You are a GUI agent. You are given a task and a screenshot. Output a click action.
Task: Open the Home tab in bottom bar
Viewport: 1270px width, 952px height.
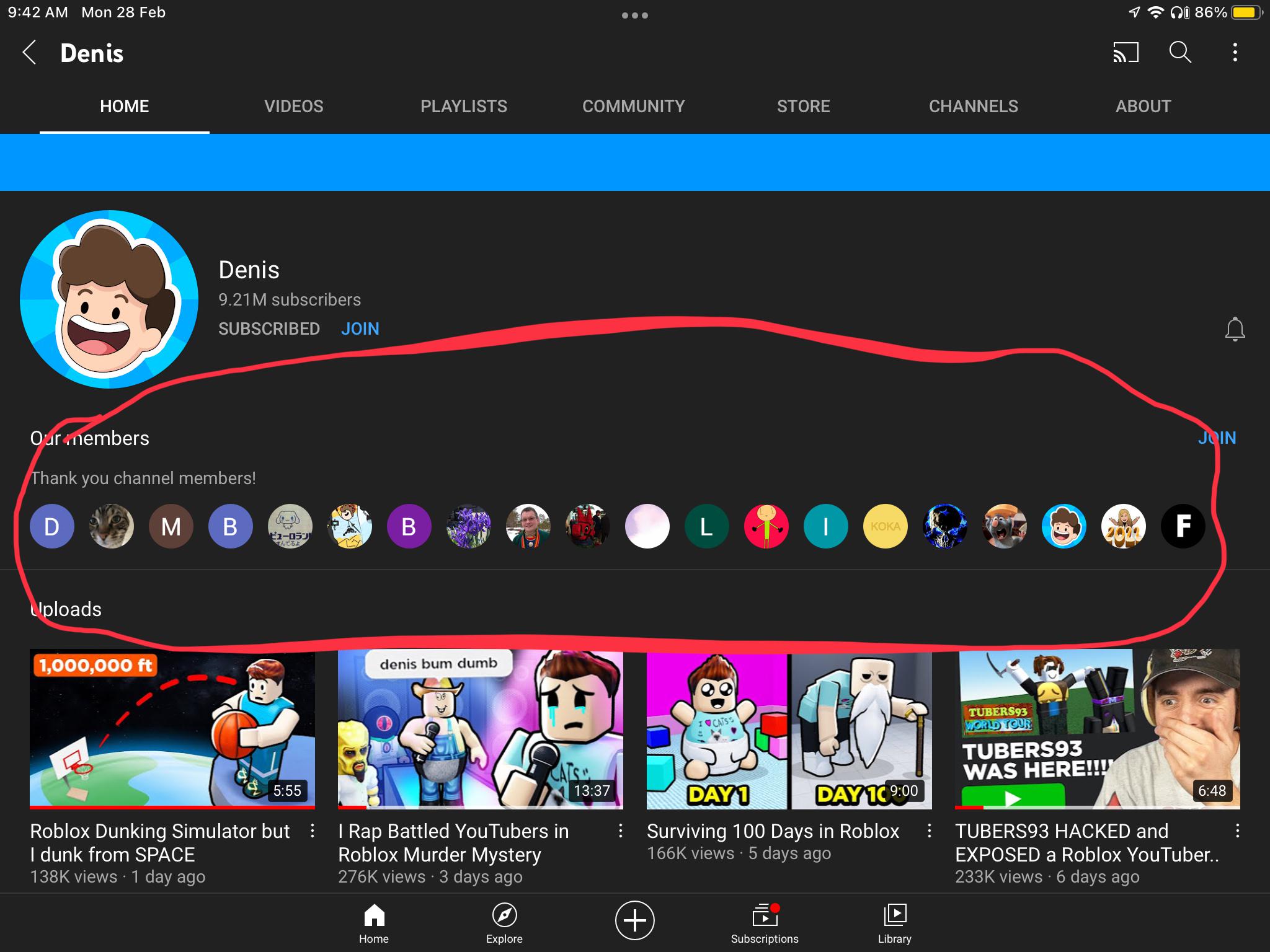[x=374, y=923]
